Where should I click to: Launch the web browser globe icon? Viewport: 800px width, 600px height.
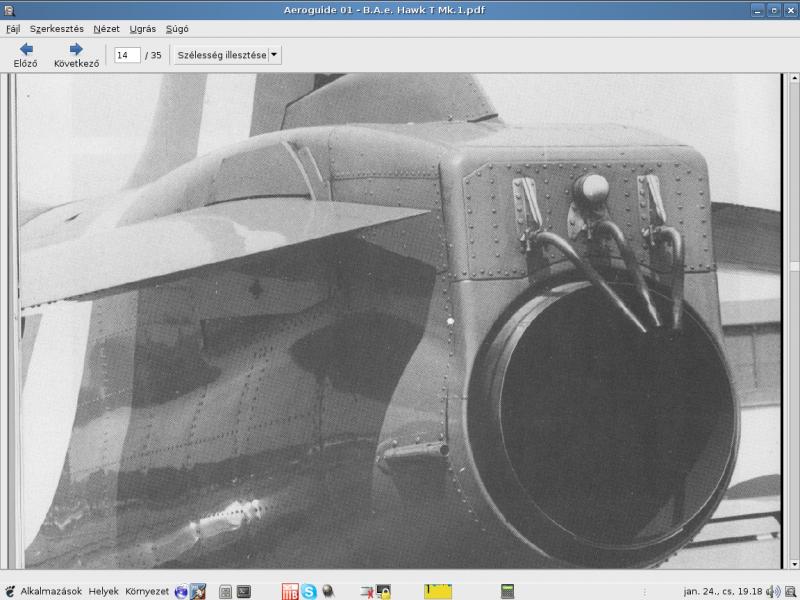tap(181, 591)
